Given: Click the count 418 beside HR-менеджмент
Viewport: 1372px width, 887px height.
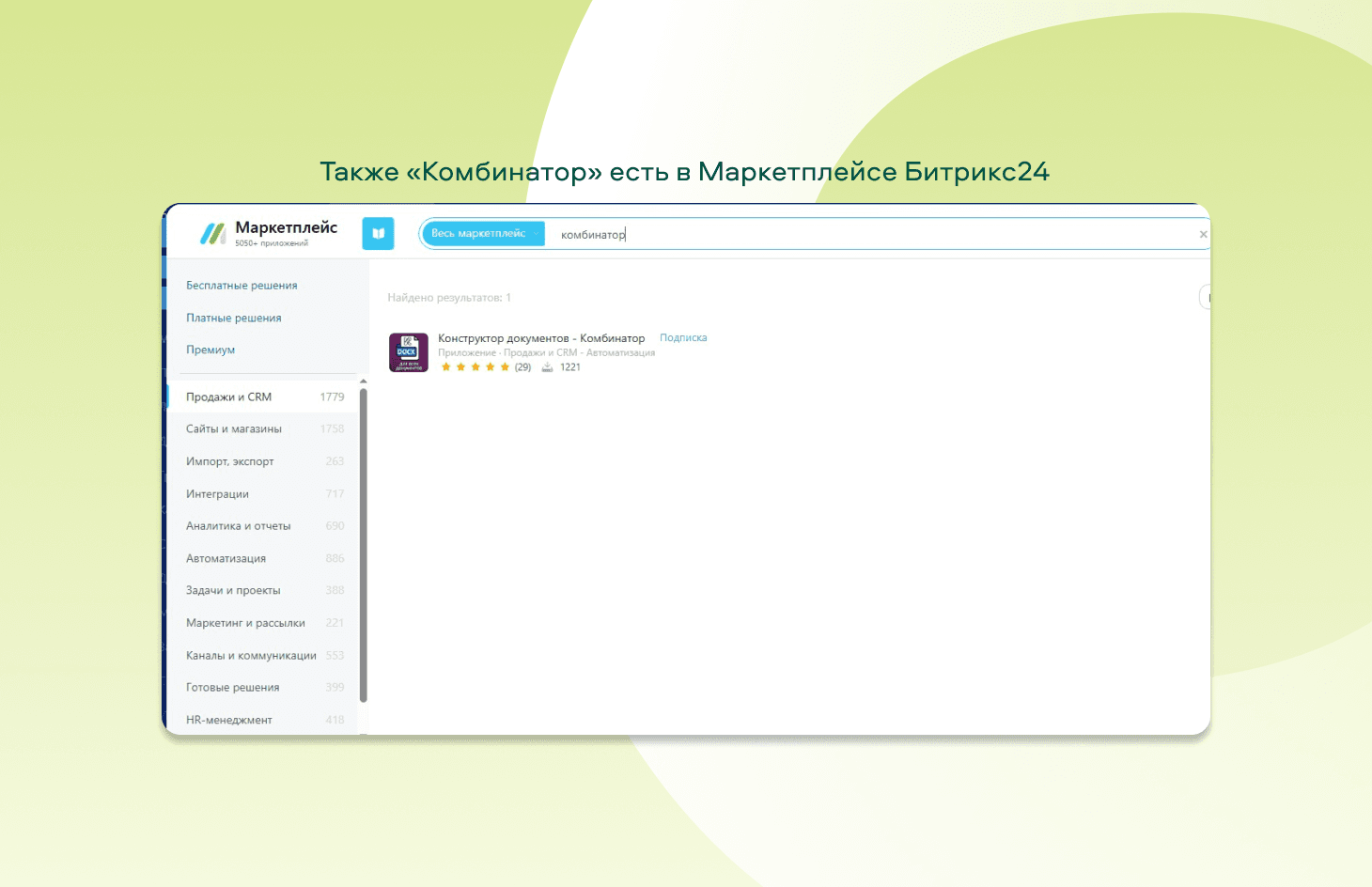Looking at the screenshot, I should click(335, 720).
